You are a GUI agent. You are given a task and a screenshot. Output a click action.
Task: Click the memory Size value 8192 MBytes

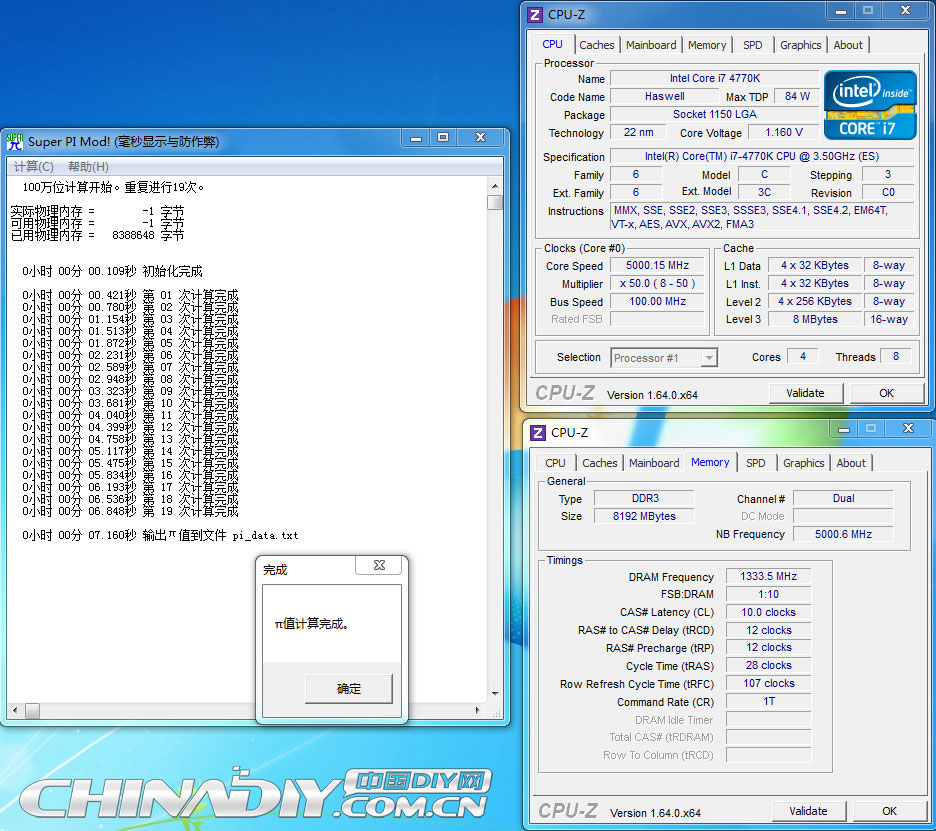pyautogui.click(x=645, y=516)
